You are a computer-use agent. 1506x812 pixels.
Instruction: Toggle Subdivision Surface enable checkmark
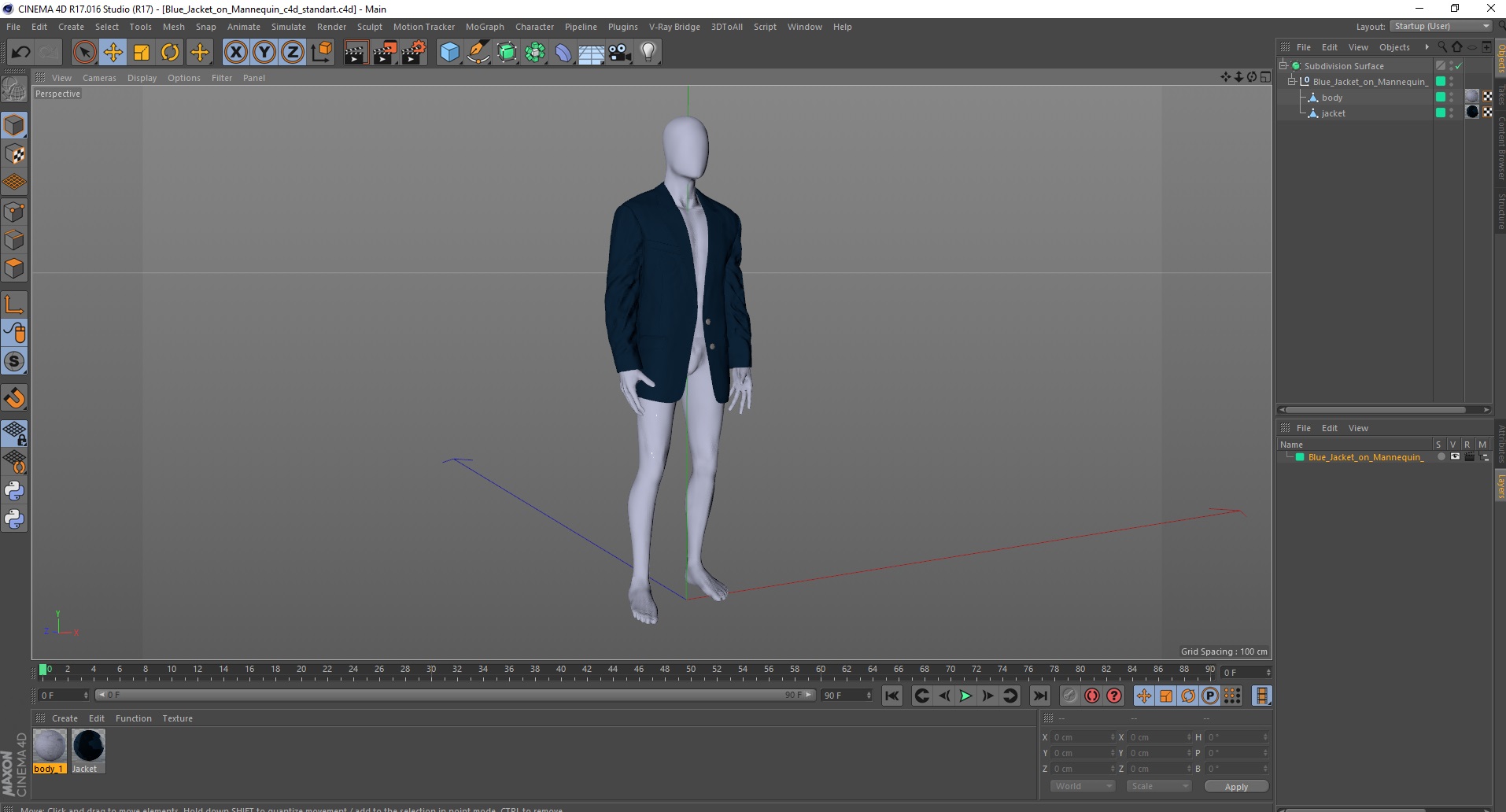pyautogui.click(x=1458, y=66)
